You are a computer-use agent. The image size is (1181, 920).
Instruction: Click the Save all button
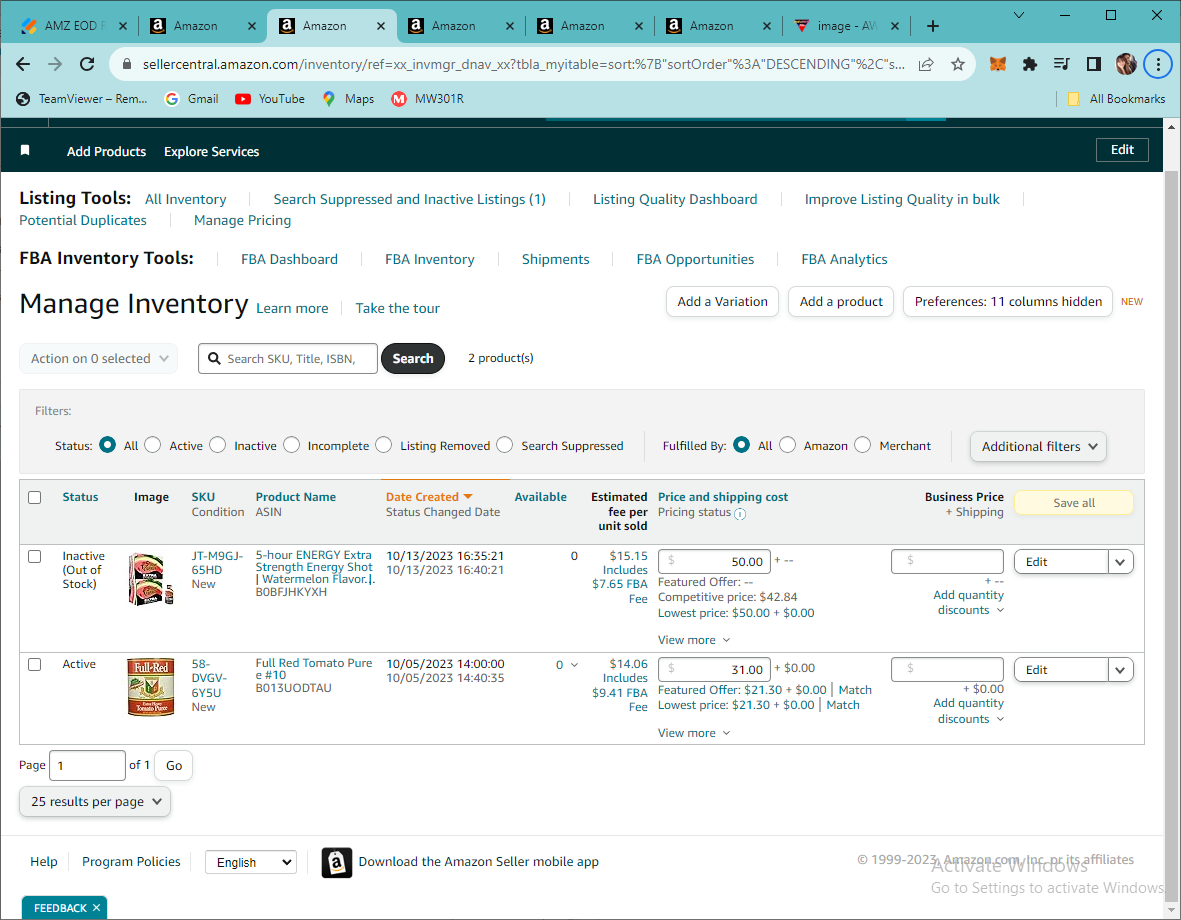tap(1073, 503)
